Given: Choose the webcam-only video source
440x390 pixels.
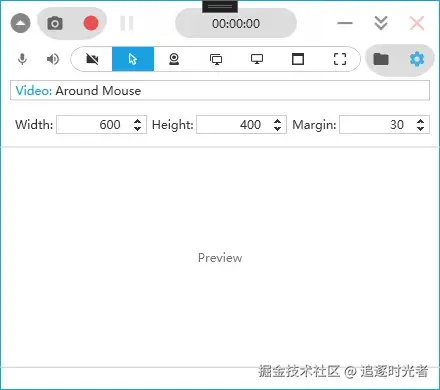Looking at the screenshot, I should point(174,59).
